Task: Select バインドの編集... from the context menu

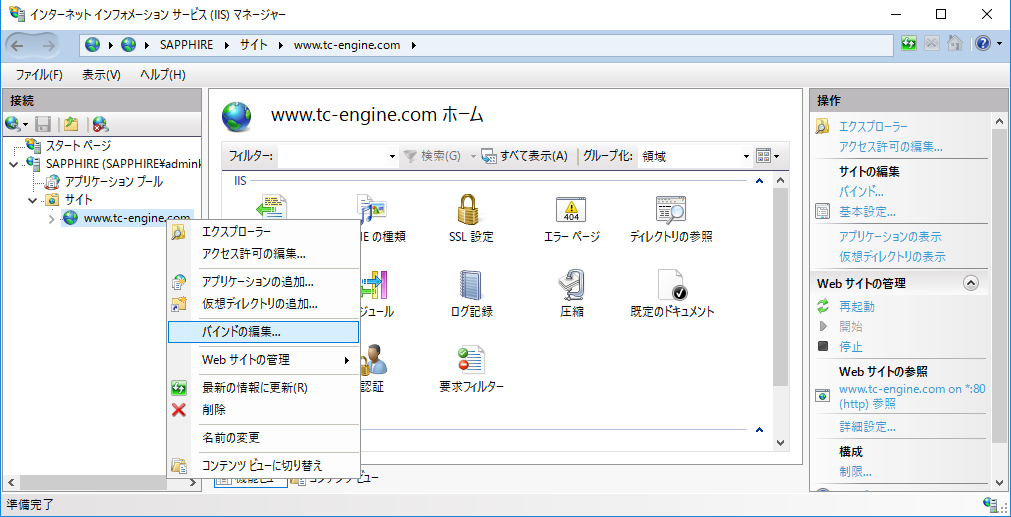Action: point(263,332)
